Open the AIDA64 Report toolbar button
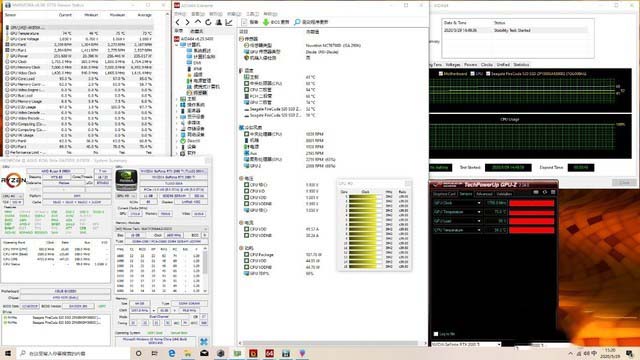This screenshot has height=360, width=640. 250,22
